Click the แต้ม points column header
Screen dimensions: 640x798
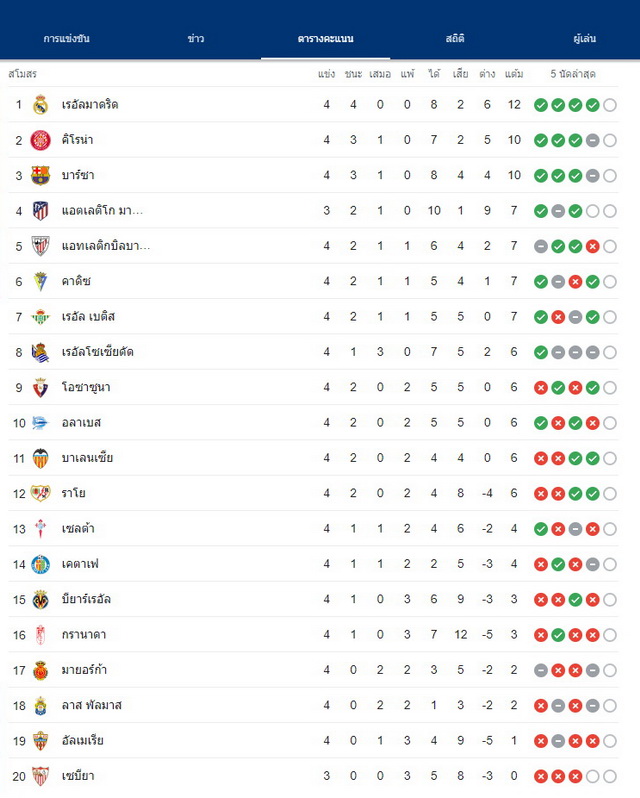[514, 74]
